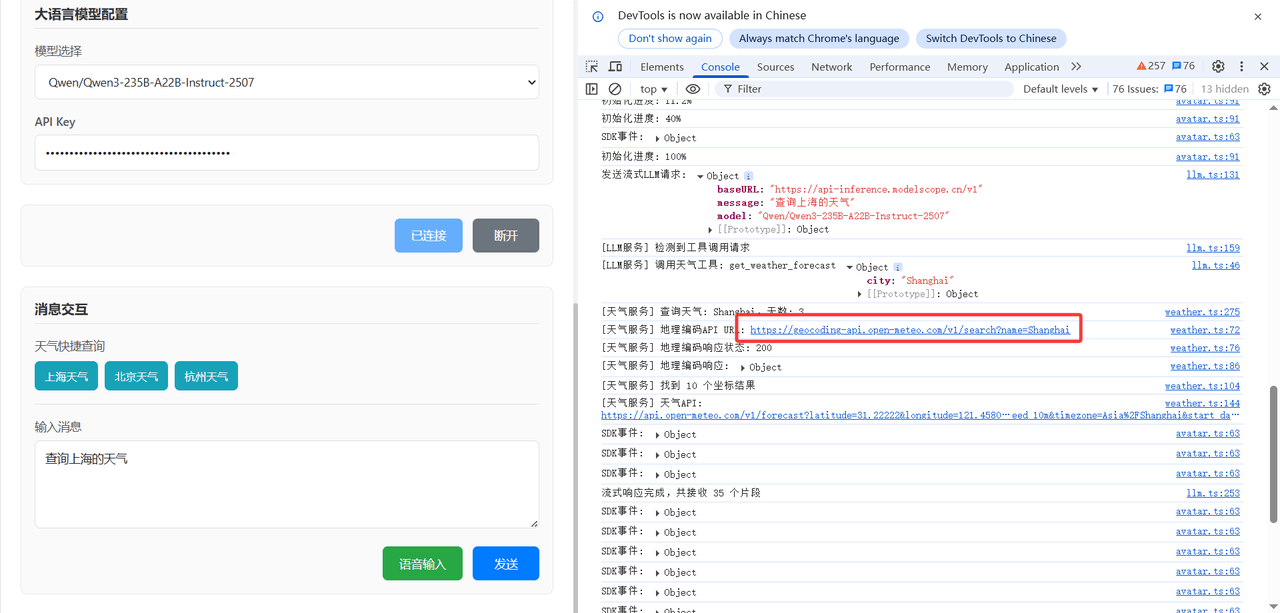1280x613 pixels.
Task: Open source link weather.ts:275
Action: pyautogui.click(x=1202, y=312)
